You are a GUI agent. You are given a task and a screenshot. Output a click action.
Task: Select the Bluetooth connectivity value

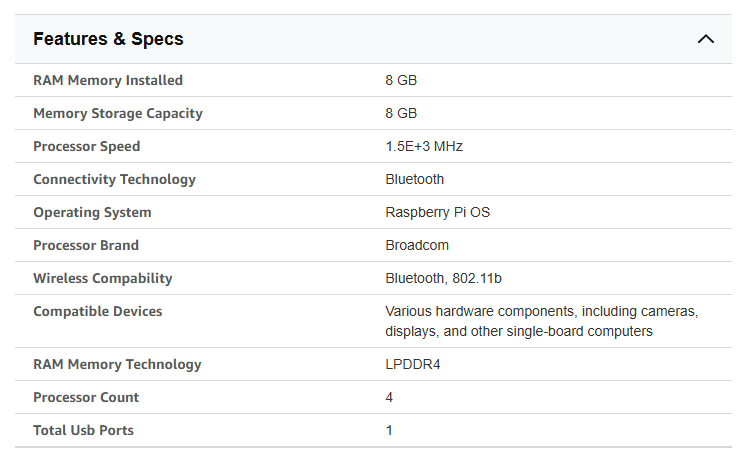coord(414,179)
